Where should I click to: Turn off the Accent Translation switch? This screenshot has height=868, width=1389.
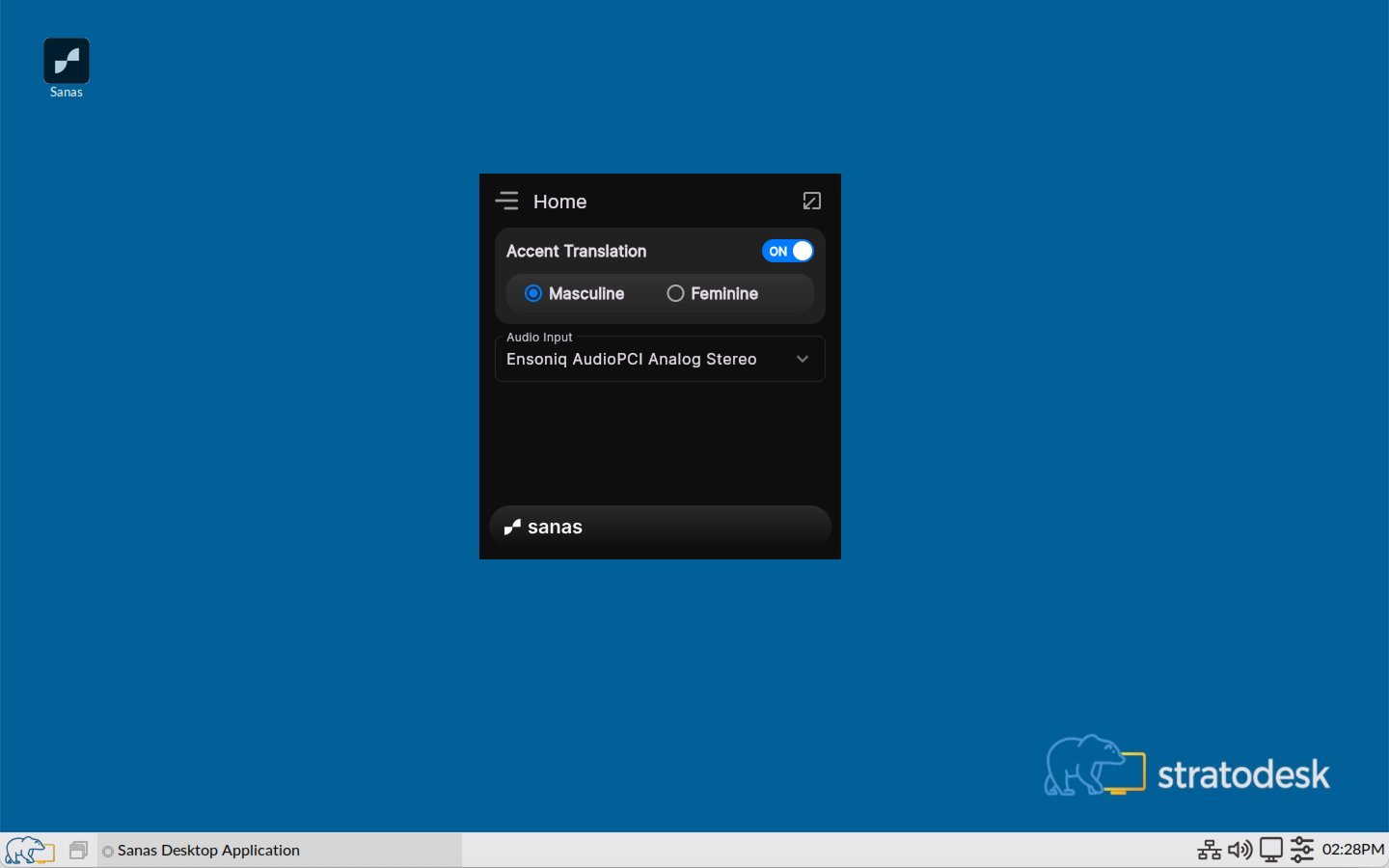point(787,251)
